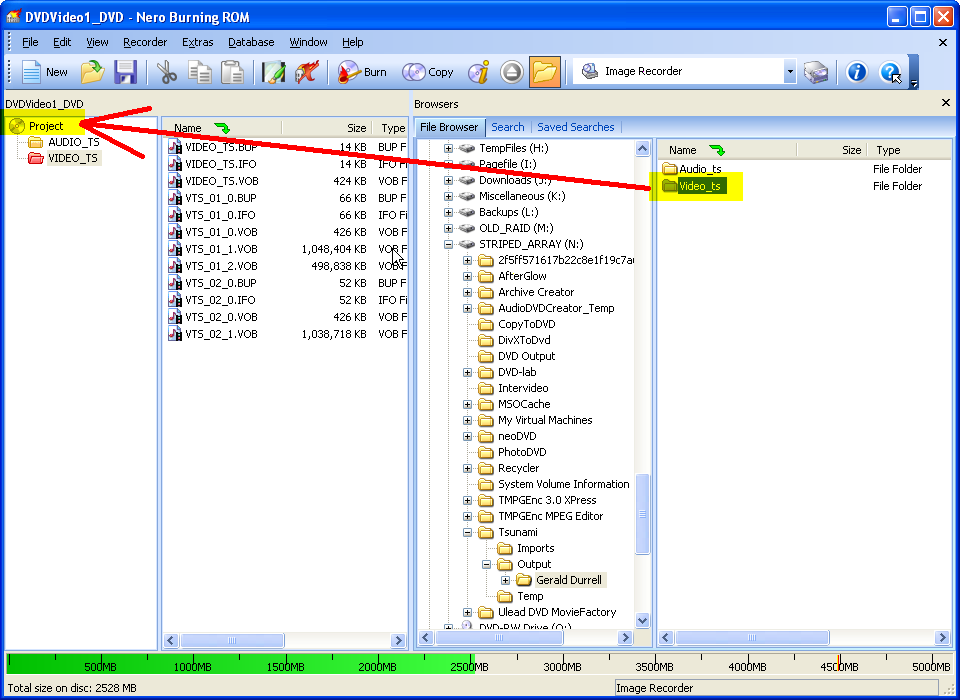The width and height of the screenshot is (960, 700).
Task: Toggle the File Browser folder icon
Action: coord(544,72)
